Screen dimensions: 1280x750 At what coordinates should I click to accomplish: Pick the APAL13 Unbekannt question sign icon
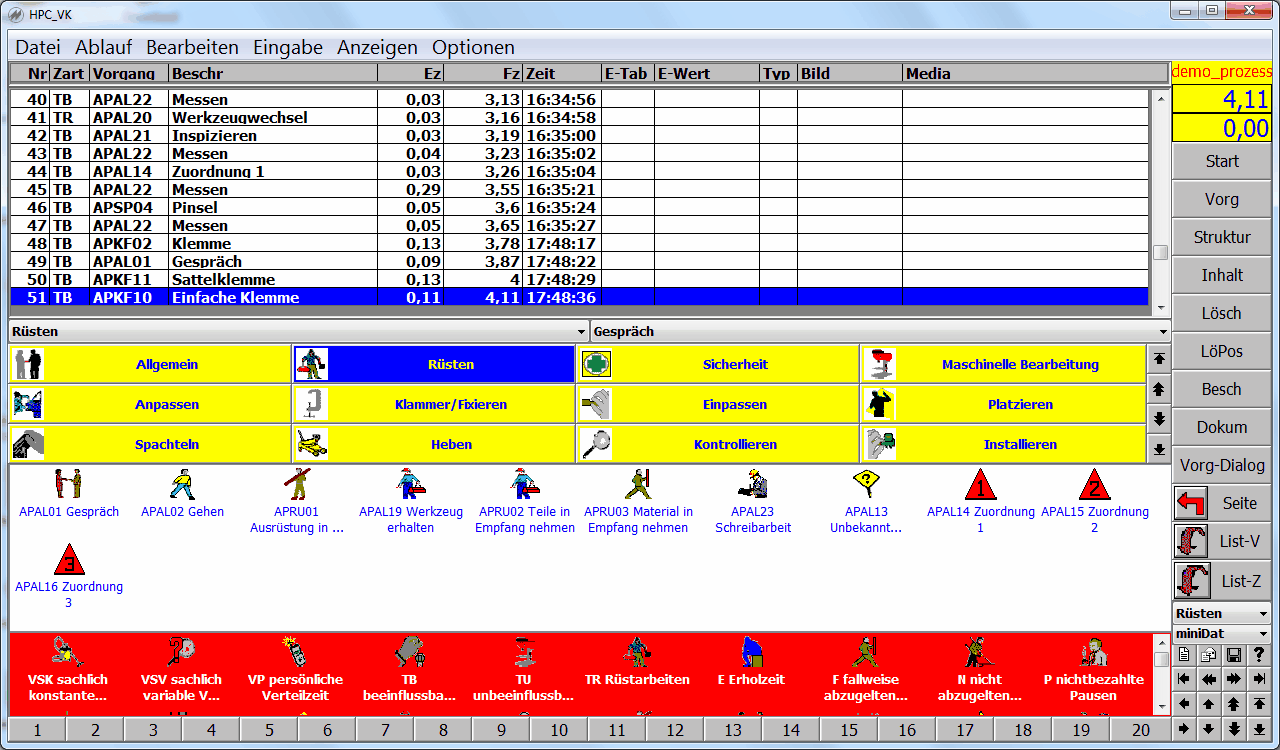[866, 486]
